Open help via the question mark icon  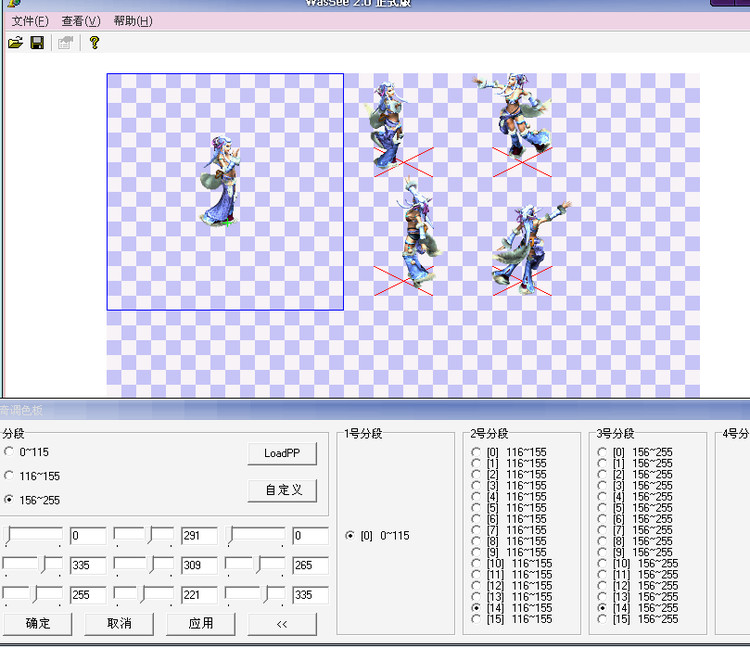94,43
